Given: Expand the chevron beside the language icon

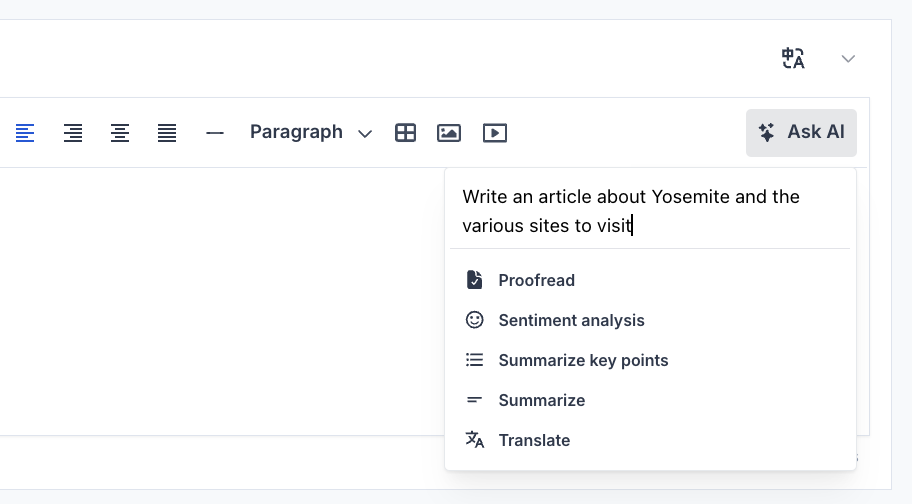Looking at the screenshot, I should pos(848,59).
